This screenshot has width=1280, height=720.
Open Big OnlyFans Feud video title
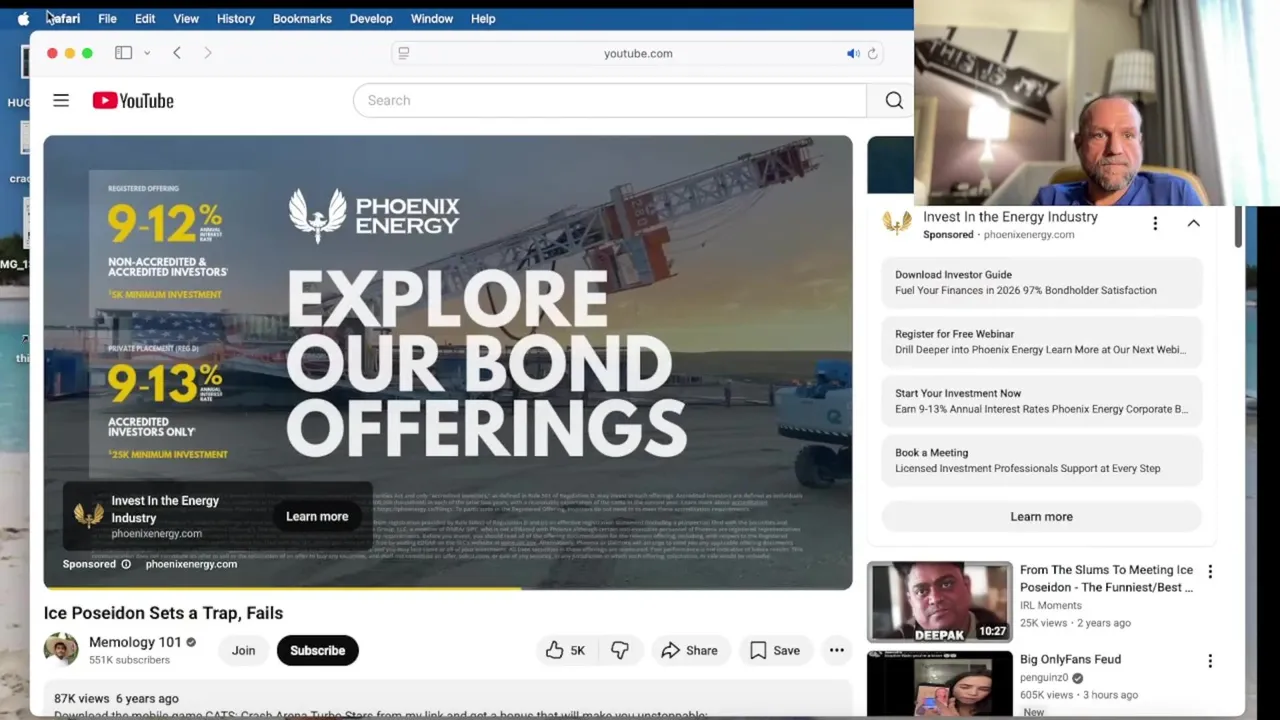(1070, 659)
